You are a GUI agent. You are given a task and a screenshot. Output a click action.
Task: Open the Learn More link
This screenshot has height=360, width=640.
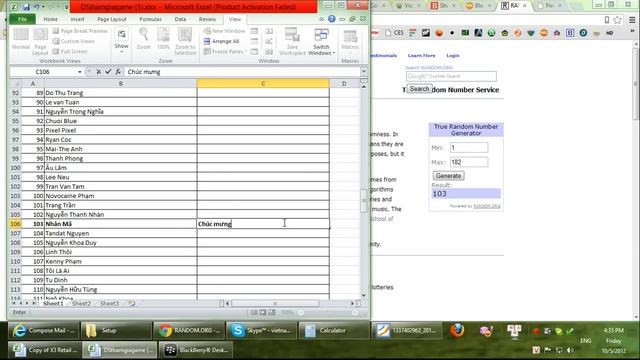coord(421,56)
